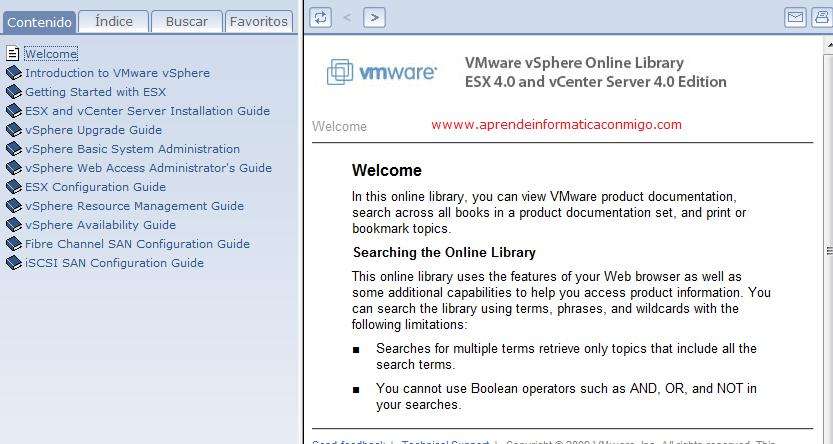Open iSCSI SAN Configuration Guide
Viewport: 833px width, 444px height.
click(x=114, y=263)
